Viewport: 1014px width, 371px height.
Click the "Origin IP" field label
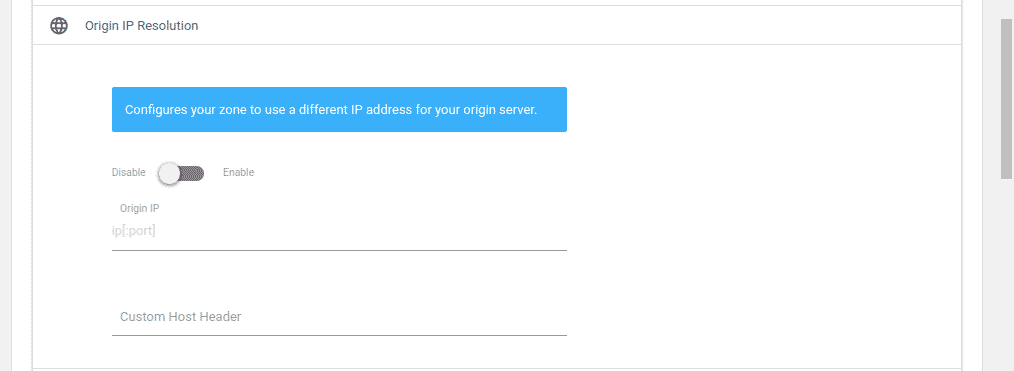pos(140,208)
